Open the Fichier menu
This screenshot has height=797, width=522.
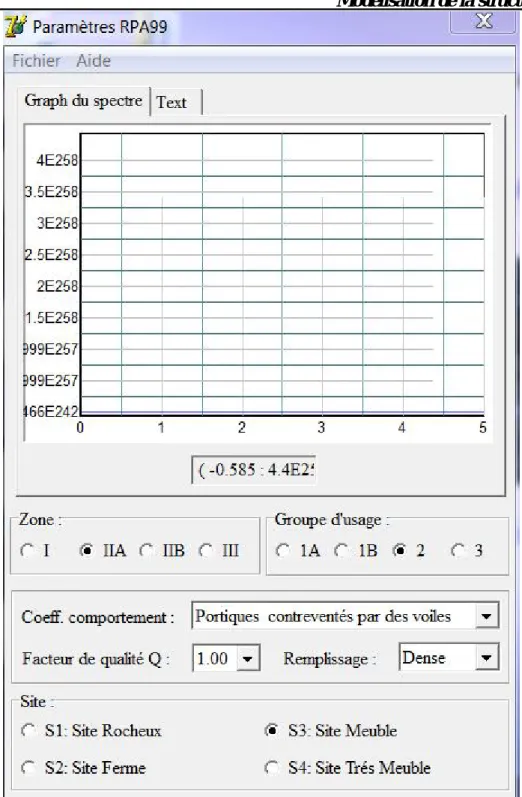[36, 61]
